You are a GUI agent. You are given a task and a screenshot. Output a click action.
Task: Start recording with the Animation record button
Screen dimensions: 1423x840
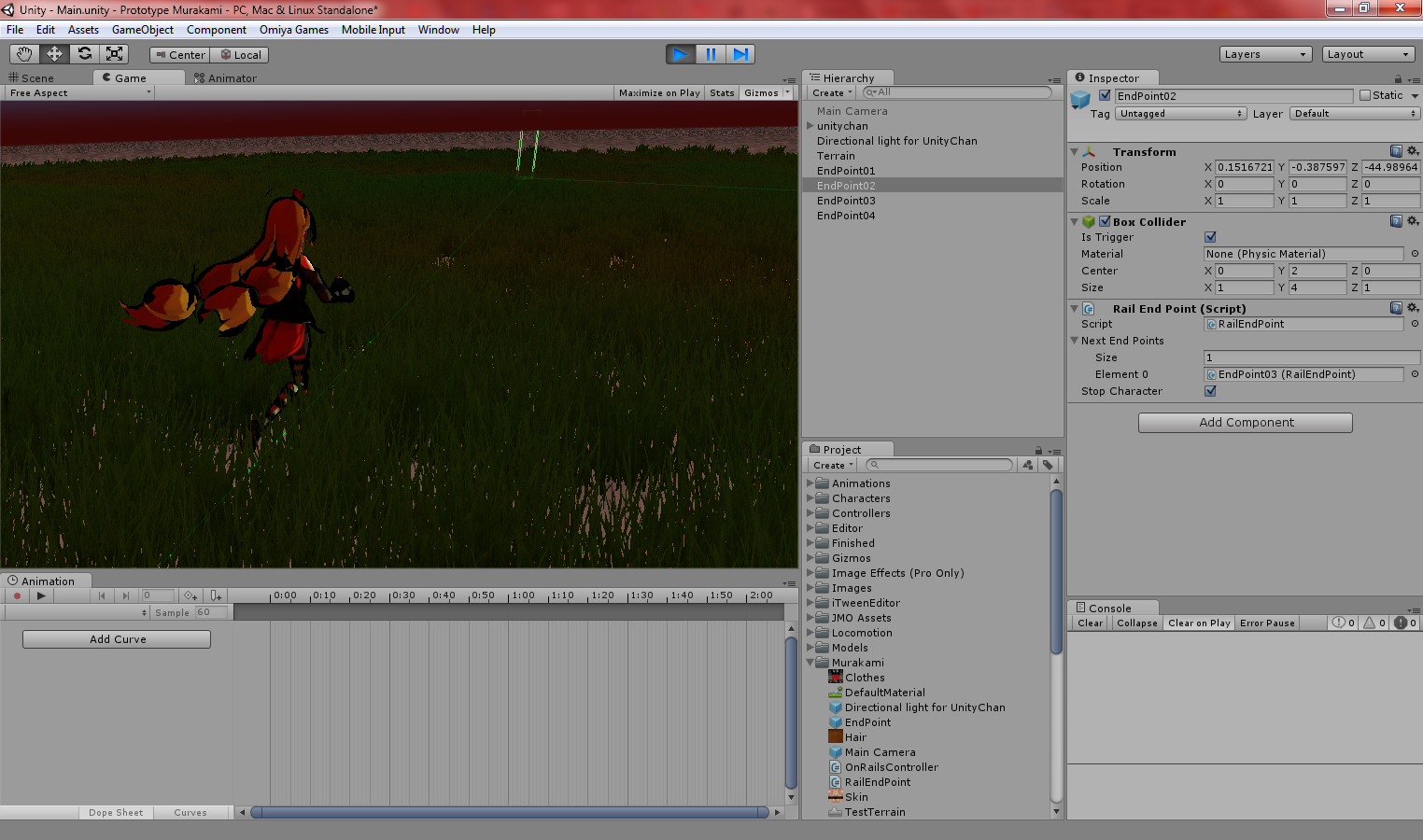(17, 595)
